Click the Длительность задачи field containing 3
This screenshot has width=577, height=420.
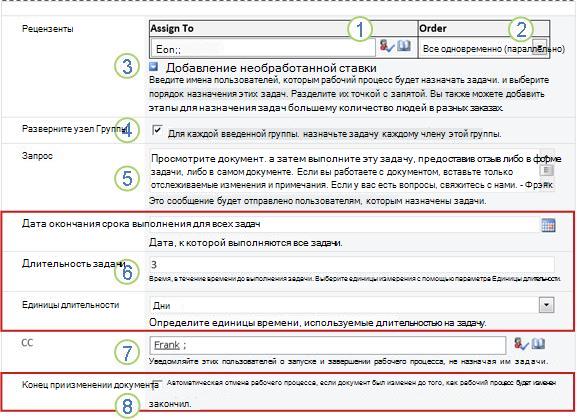point(352,264)
